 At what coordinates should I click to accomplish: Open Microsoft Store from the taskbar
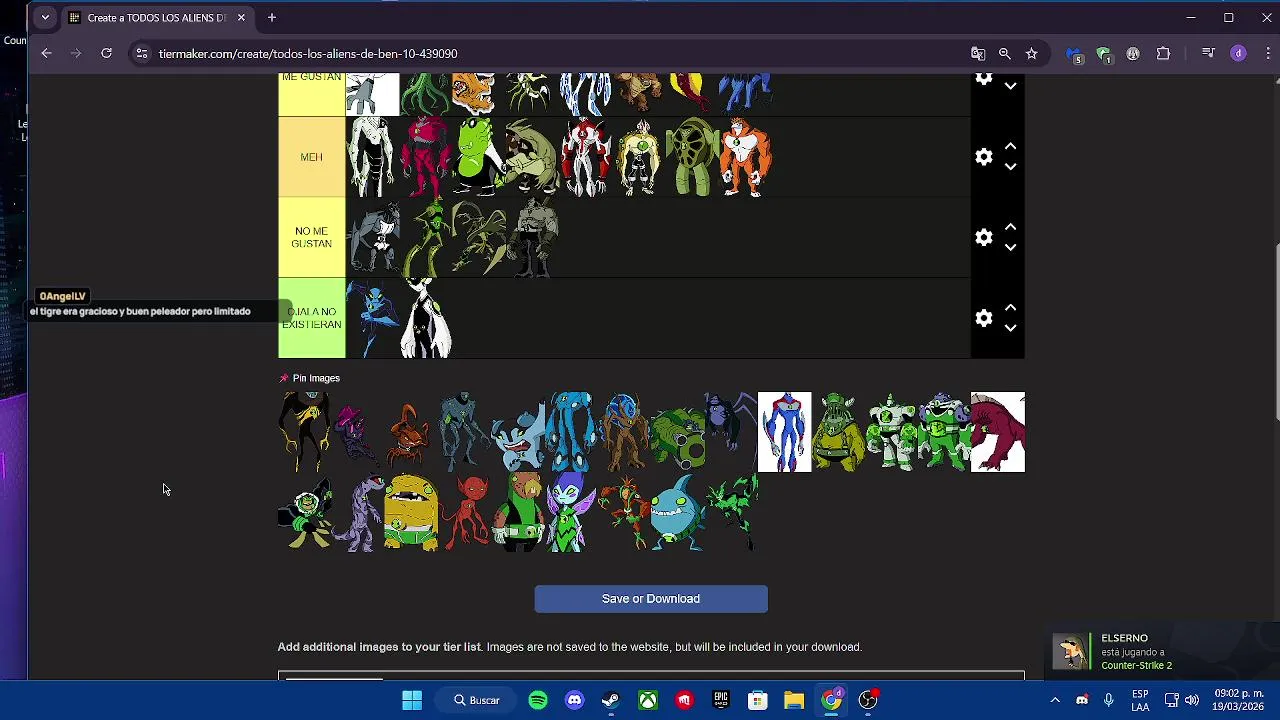point(757,700)
